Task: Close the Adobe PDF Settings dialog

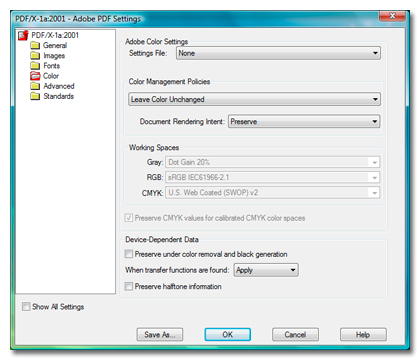Action: point(392,16)
